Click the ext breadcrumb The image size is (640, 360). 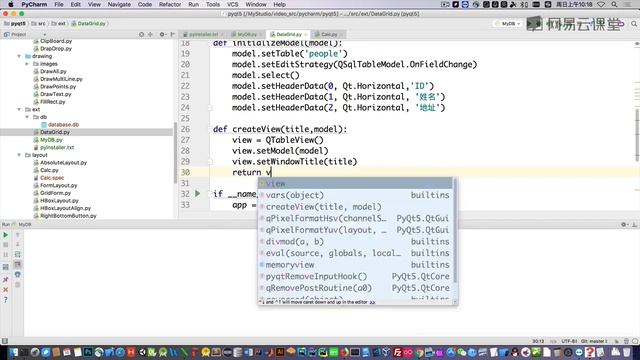coord(59,24)
